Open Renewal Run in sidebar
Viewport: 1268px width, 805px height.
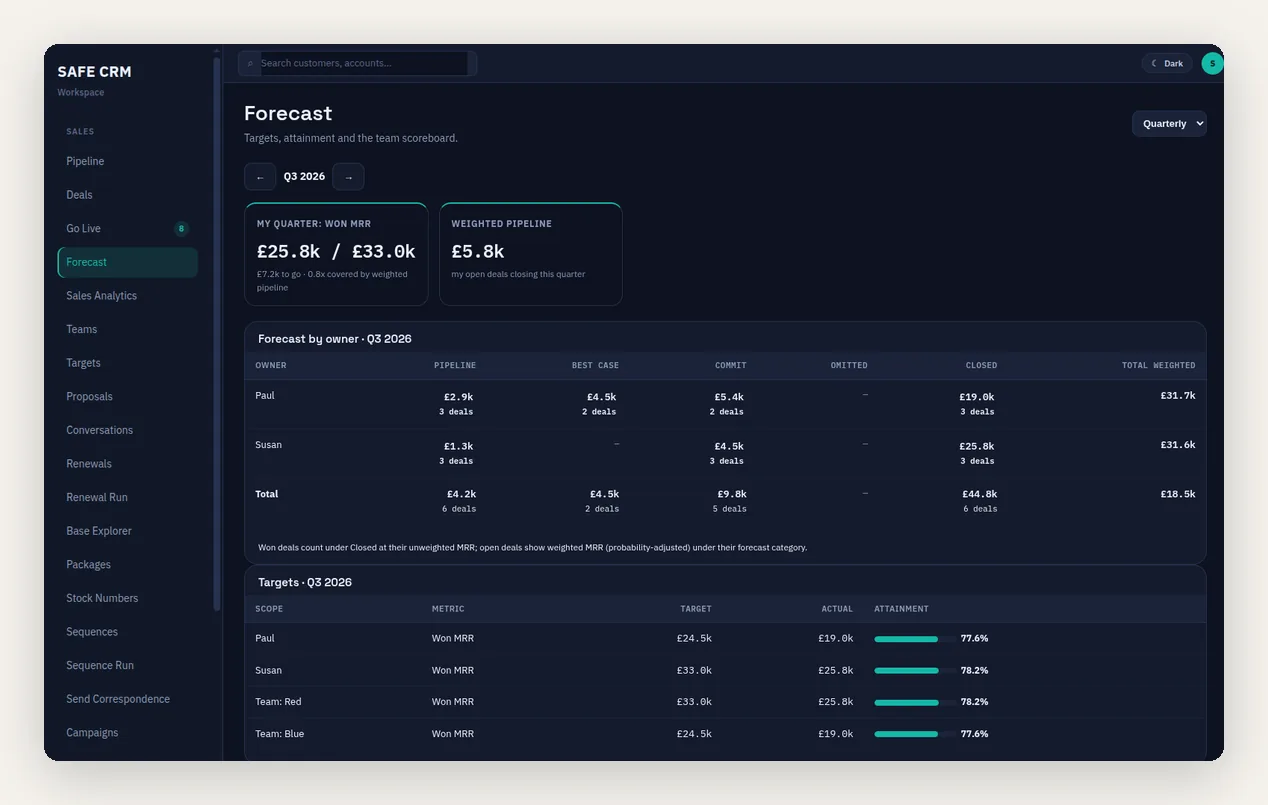click(x=128, y=497)
